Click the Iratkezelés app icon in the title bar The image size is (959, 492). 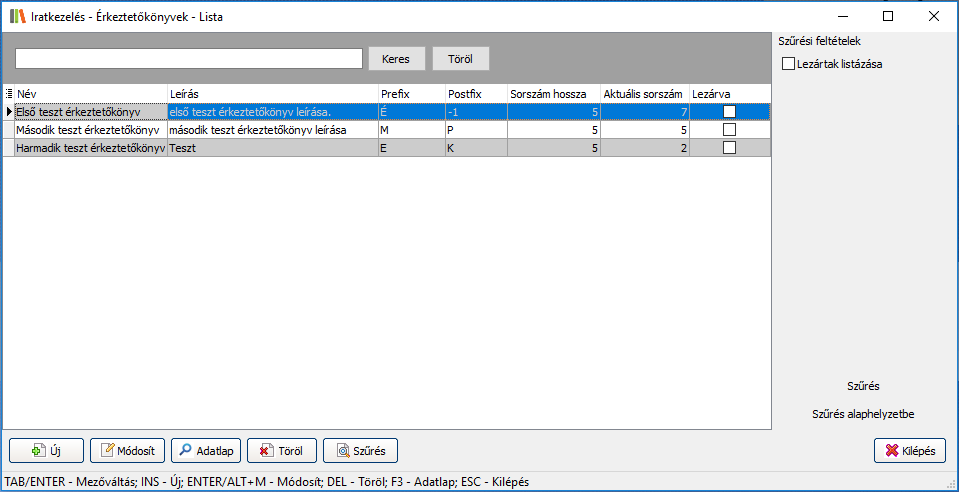[x=17, y=16]
